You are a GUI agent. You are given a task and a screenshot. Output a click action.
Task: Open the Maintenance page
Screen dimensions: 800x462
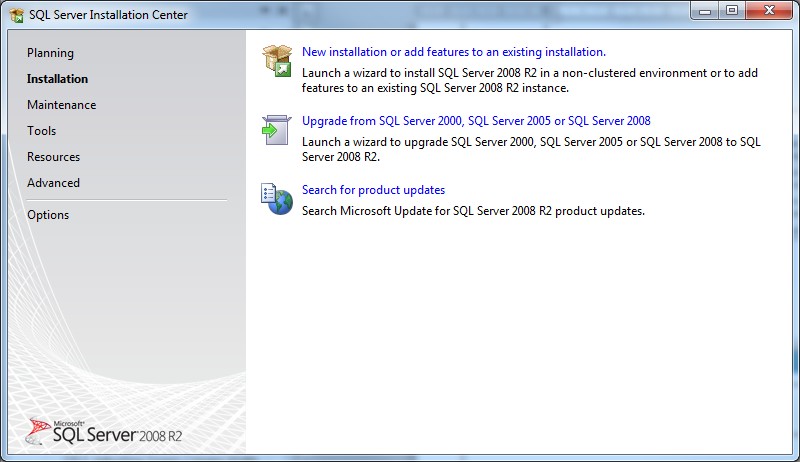point(62,105)
